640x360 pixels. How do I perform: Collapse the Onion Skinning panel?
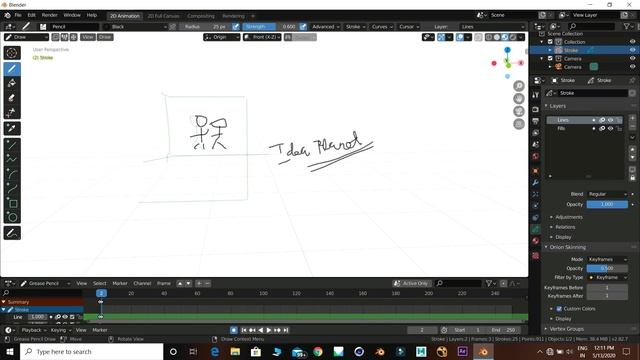(567, 247)
